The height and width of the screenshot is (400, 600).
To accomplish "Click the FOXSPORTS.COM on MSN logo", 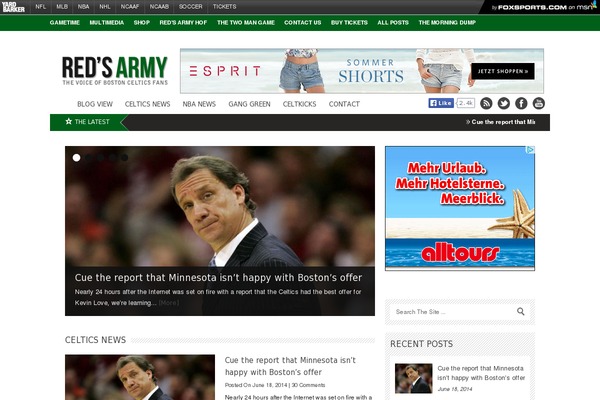I will click(x=543, y=7).
